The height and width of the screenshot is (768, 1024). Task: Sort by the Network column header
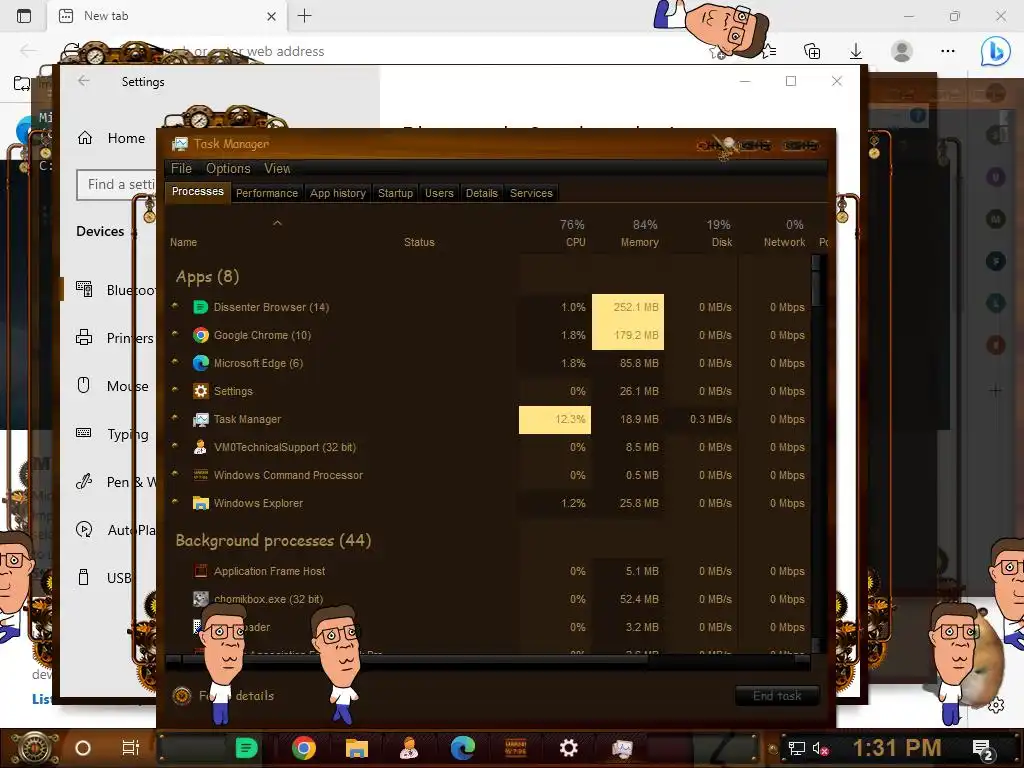[x=775, y=232]
